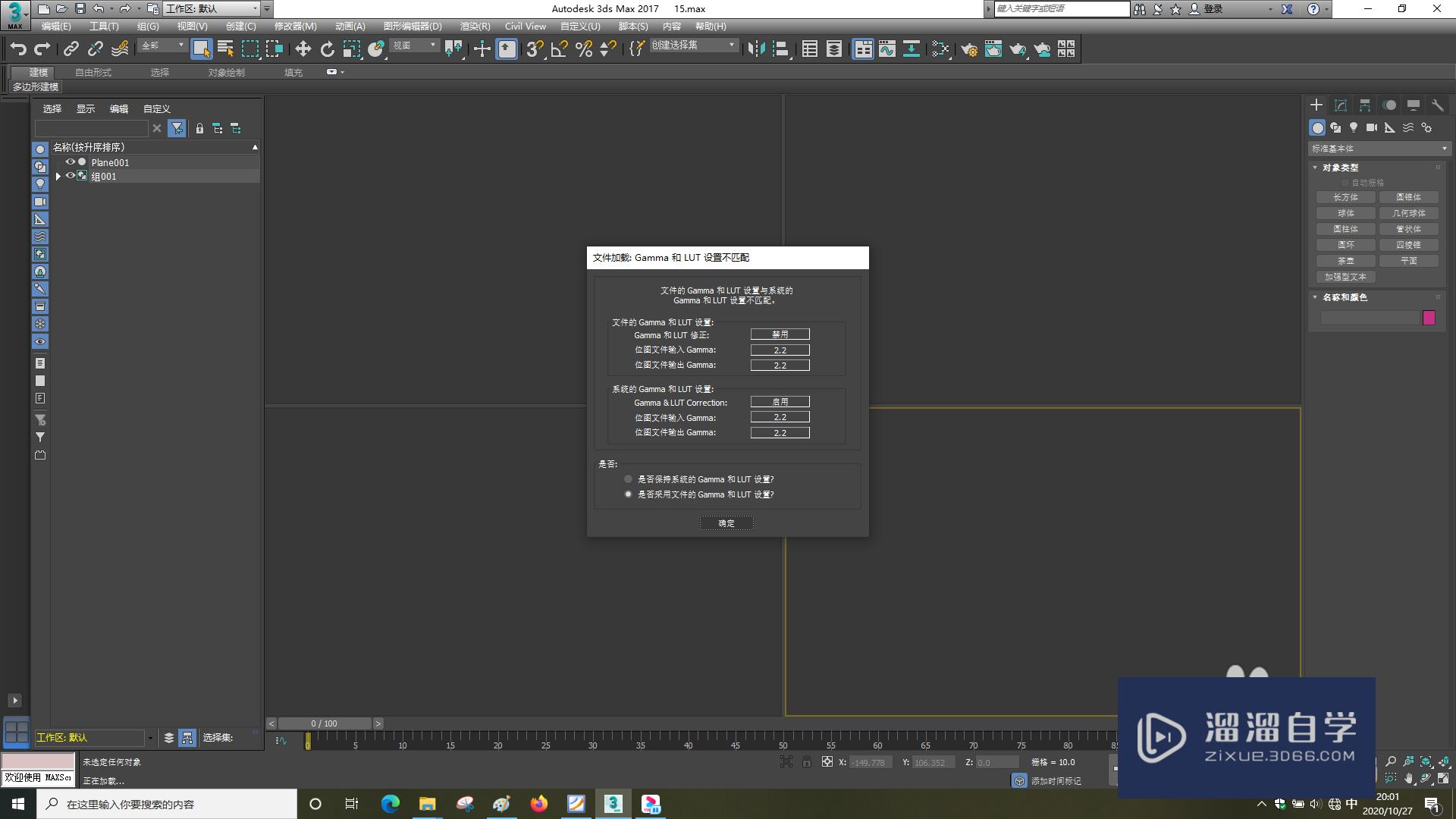This screenshot has width=1456, height=819.
Task: Open the 标准基本体 category dropdown
Action: click(x=1379, y=149)
